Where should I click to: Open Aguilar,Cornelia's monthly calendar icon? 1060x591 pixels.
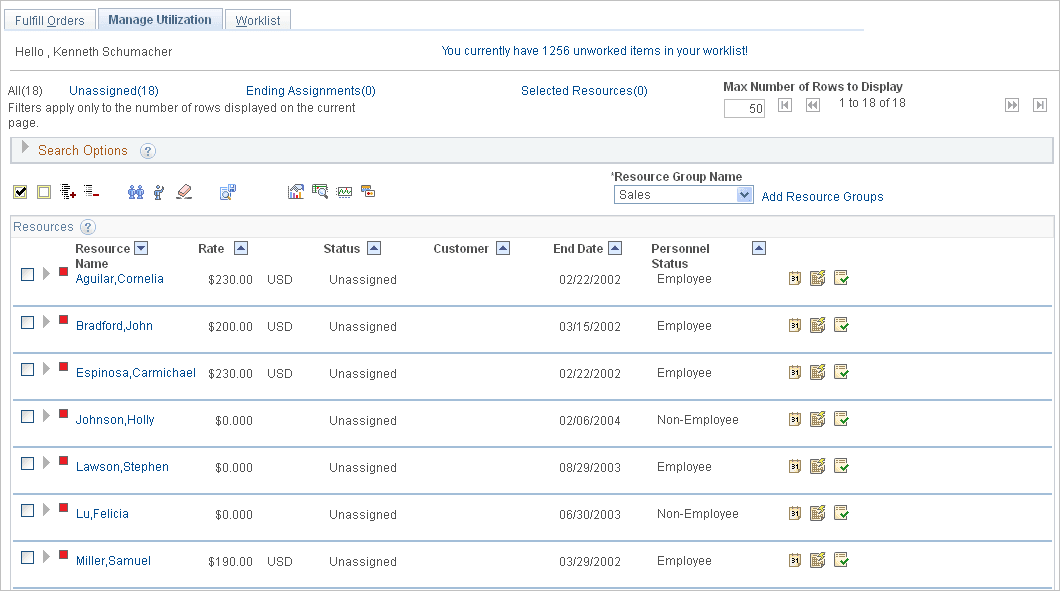tap(794, 278)
